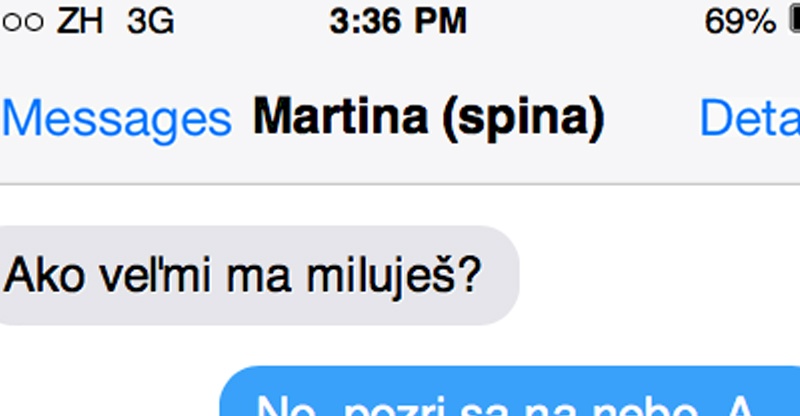Viewport: 800px width, 416px height.
Task: Tap the 3:36 PM clock
Action: [x=398, y=21]
